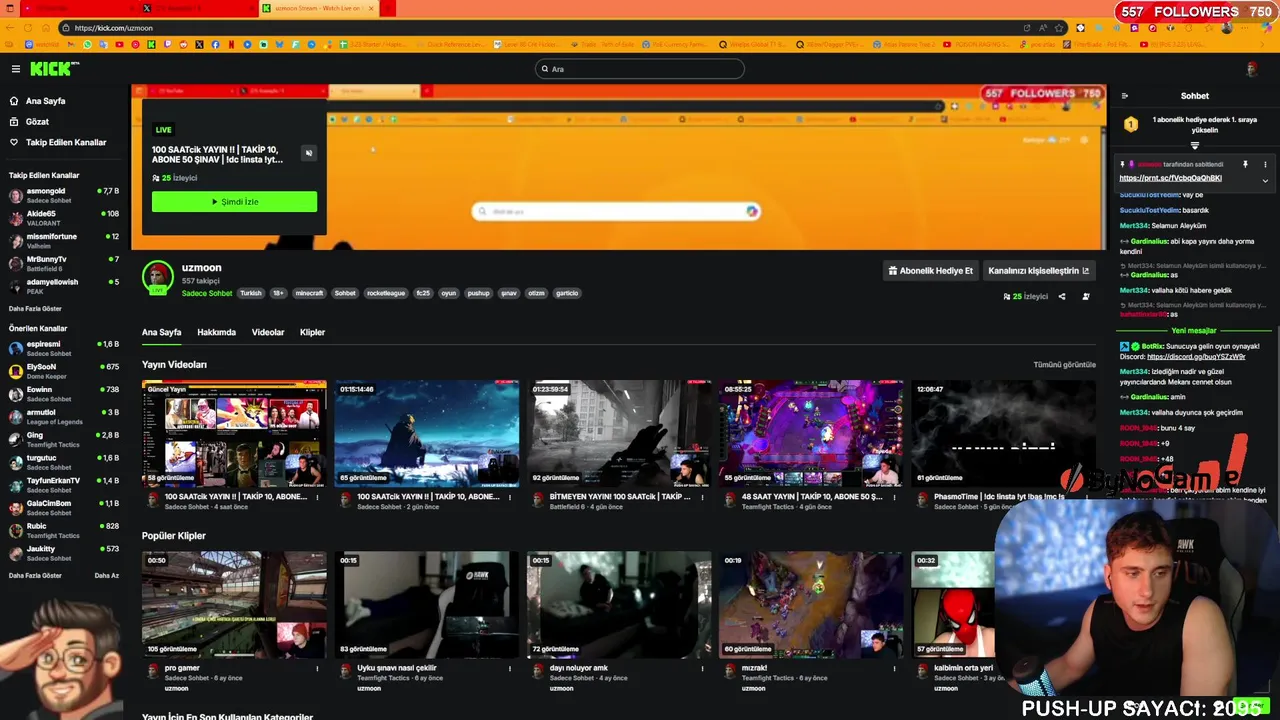
Task: Click the user icon right of share
Action: tap(1086, 297)
